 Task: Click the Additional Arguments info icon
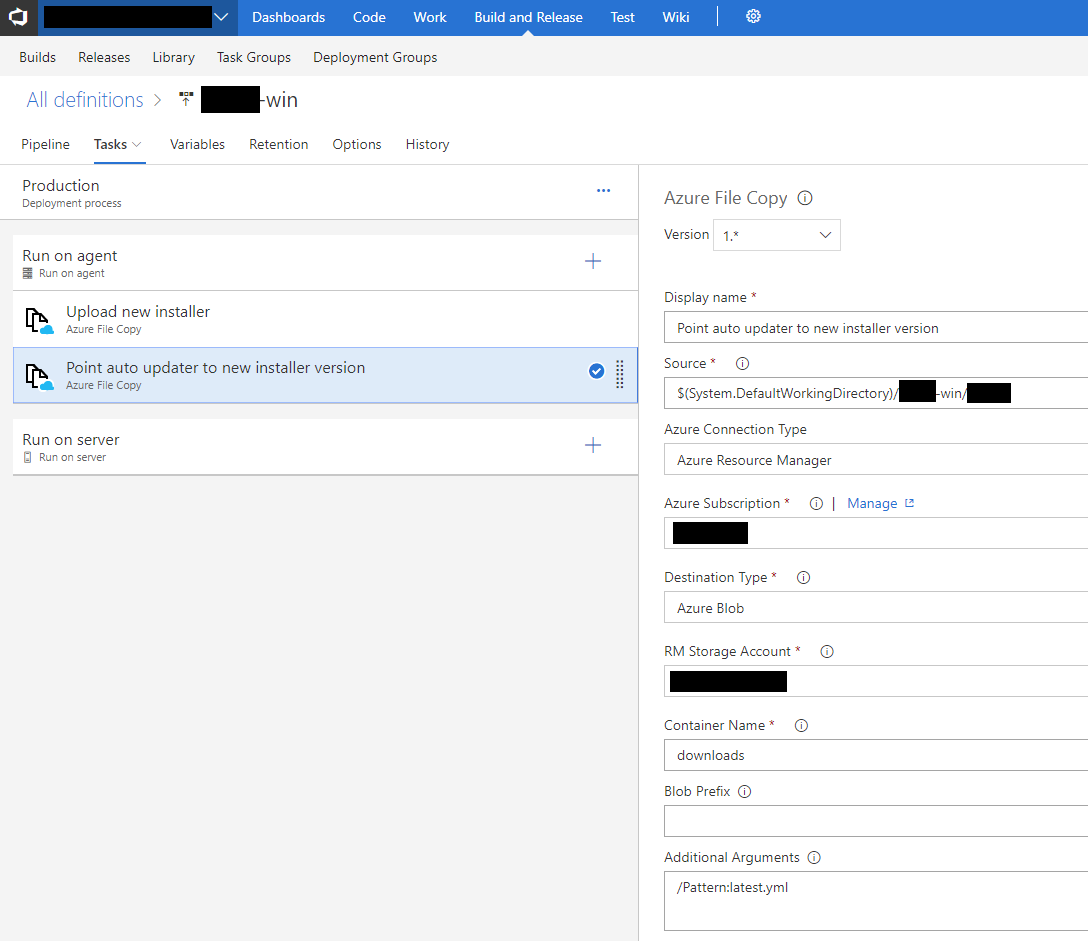coord(814,858)
